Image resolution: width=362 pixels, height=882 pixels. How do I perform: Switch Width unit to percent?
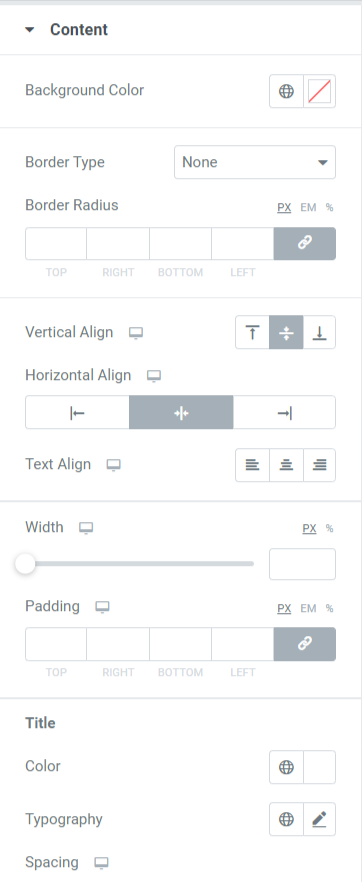point(329,528)
